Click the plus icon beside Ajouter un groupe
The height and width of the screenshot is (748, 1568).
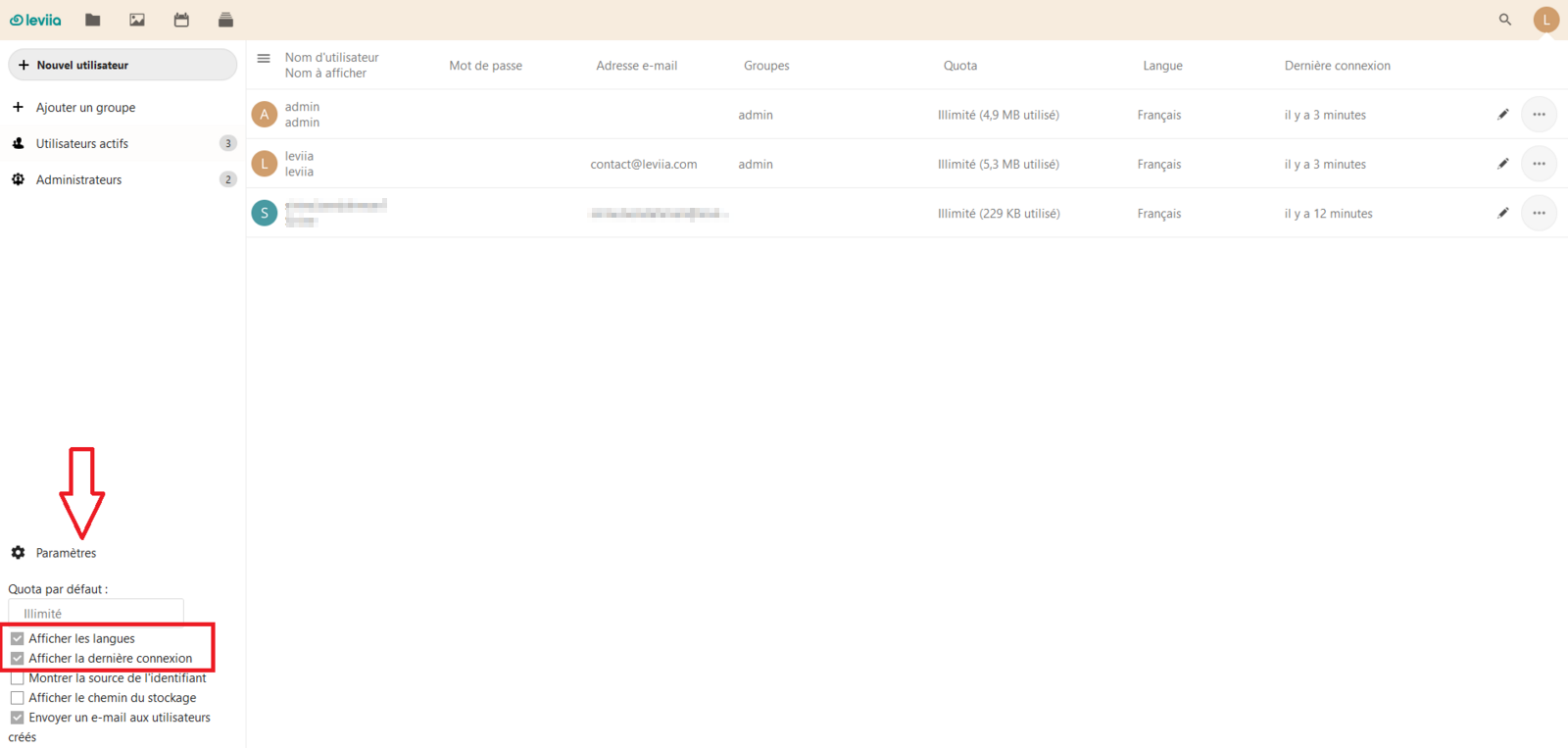(18, 107)
